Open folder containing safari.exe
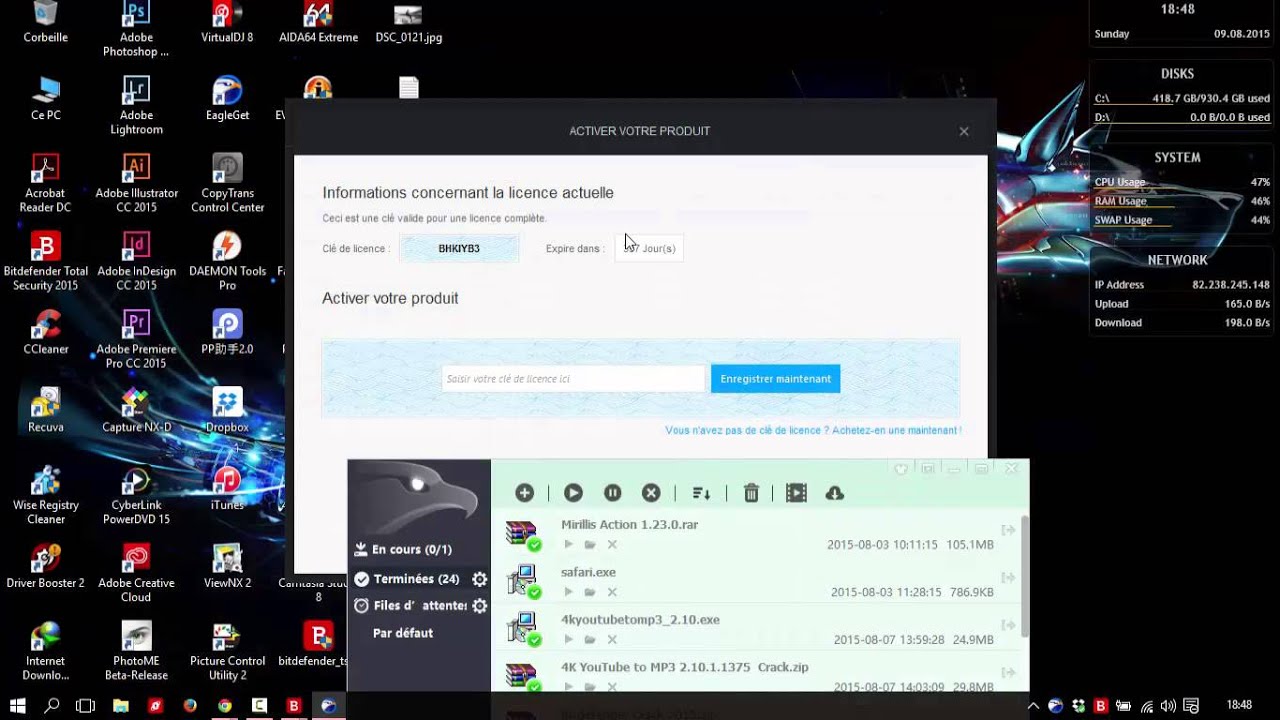 point(590,593)
